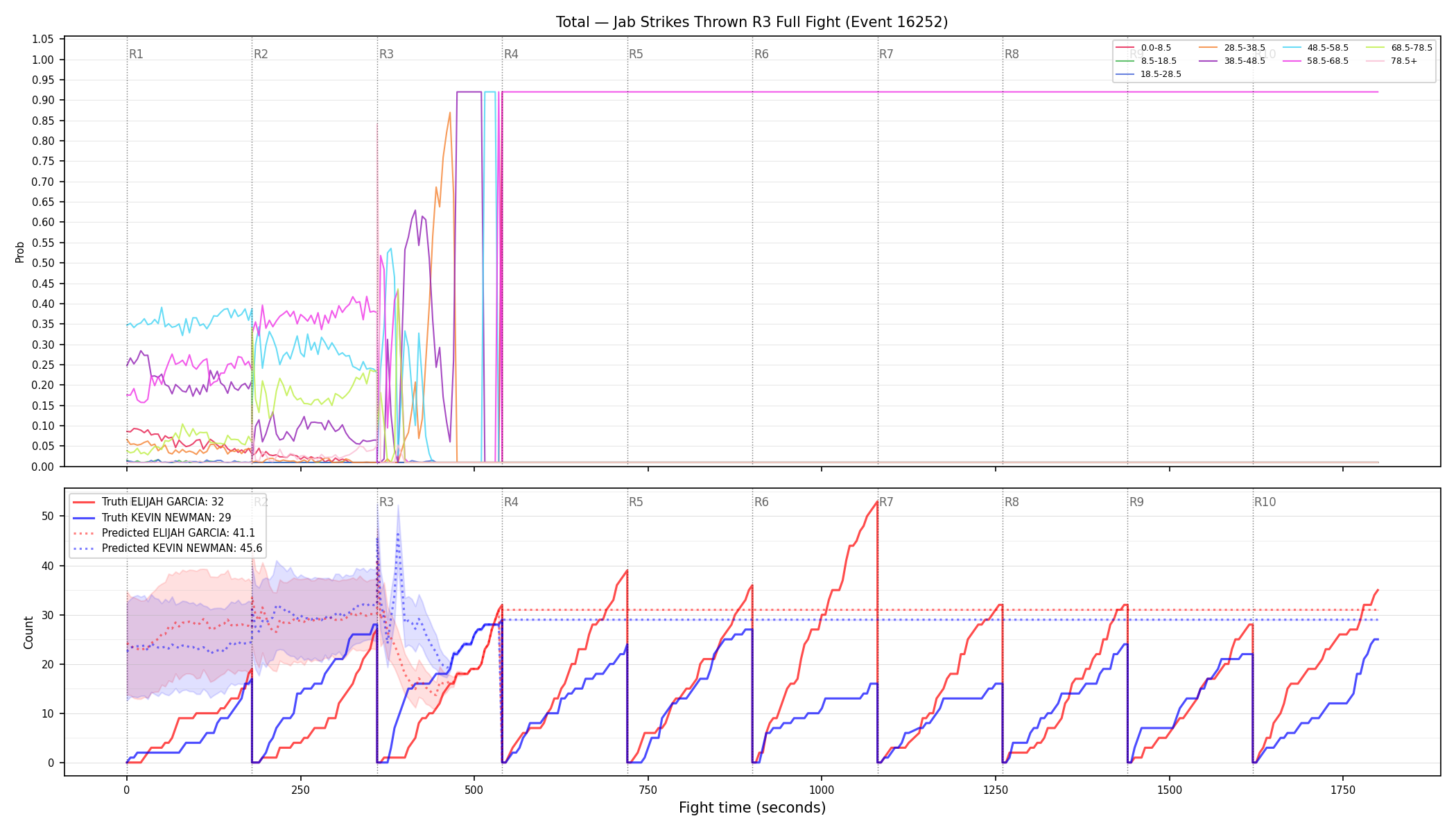
Task: Select R6 round label in the count chart
Action: 761,502
